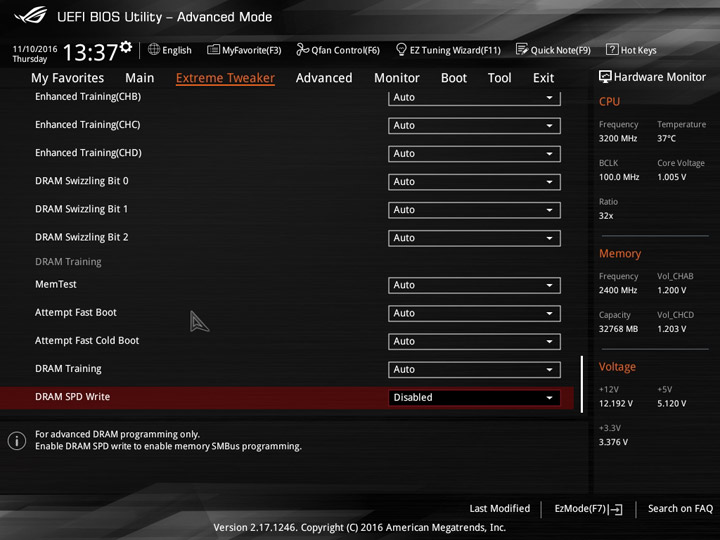
Task: Click the info icon beside help text
Action: pyautogui.click(x=17, y=441)
